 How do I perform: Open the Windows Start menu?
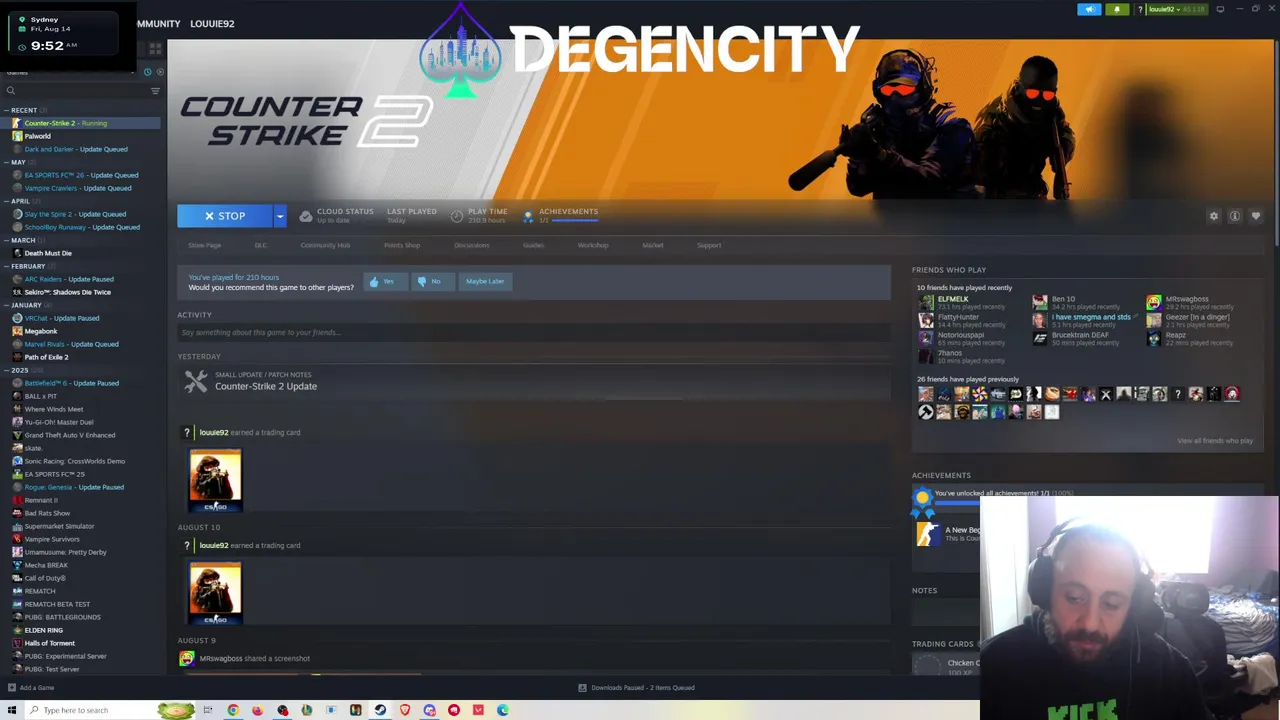[12, 710]
